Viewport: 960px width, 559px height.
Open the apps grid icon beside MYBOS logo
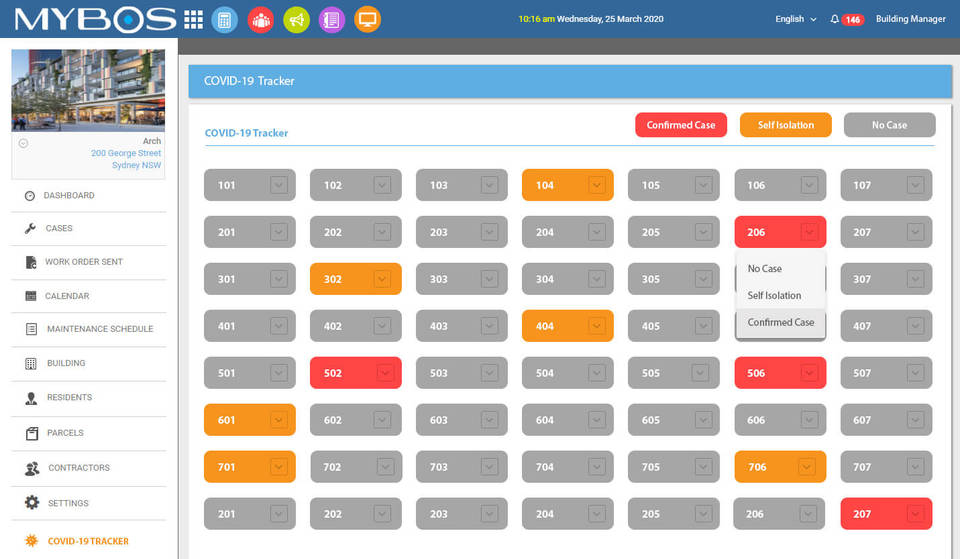193,20
